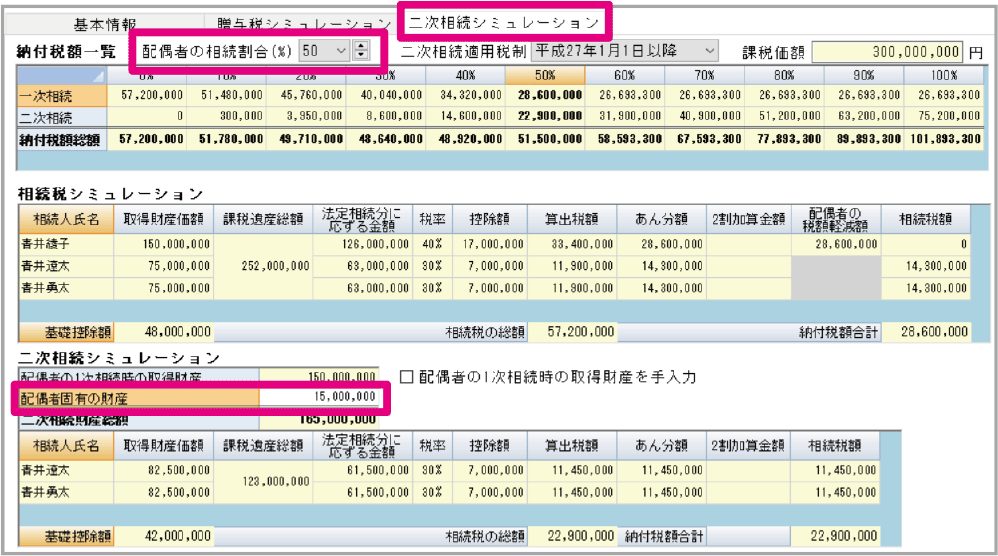Select the 28,600,000 cell under 50%
This screenshot has width=998, height=556.
click(544, 95)
